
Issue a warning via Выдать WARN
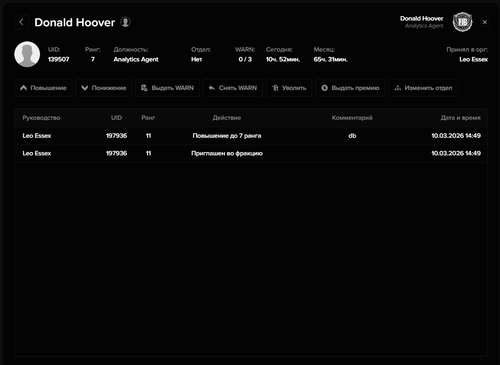tap(167, 88)
